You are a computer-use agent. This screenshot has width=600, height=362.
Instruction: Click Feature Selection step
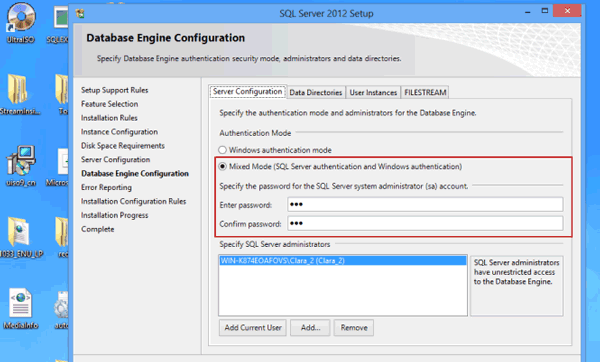pyautogui.click(x=109, y=104)
